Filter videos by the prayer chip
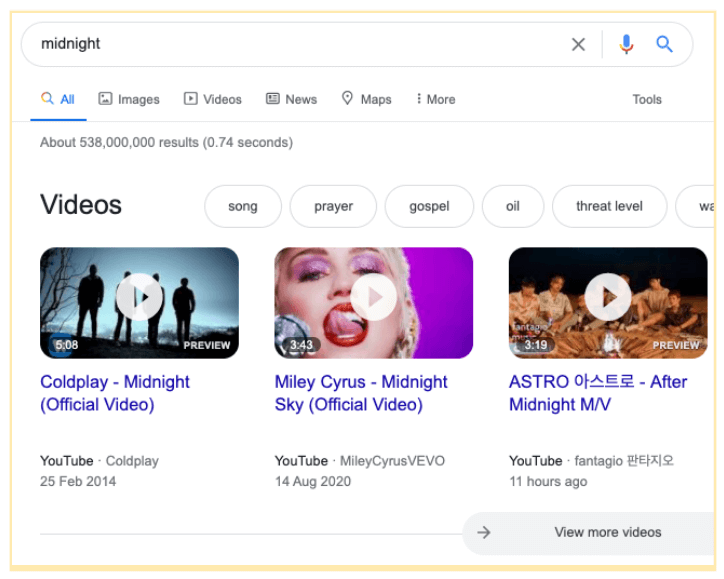The image size is (724, 579). (x=333, y=206)
